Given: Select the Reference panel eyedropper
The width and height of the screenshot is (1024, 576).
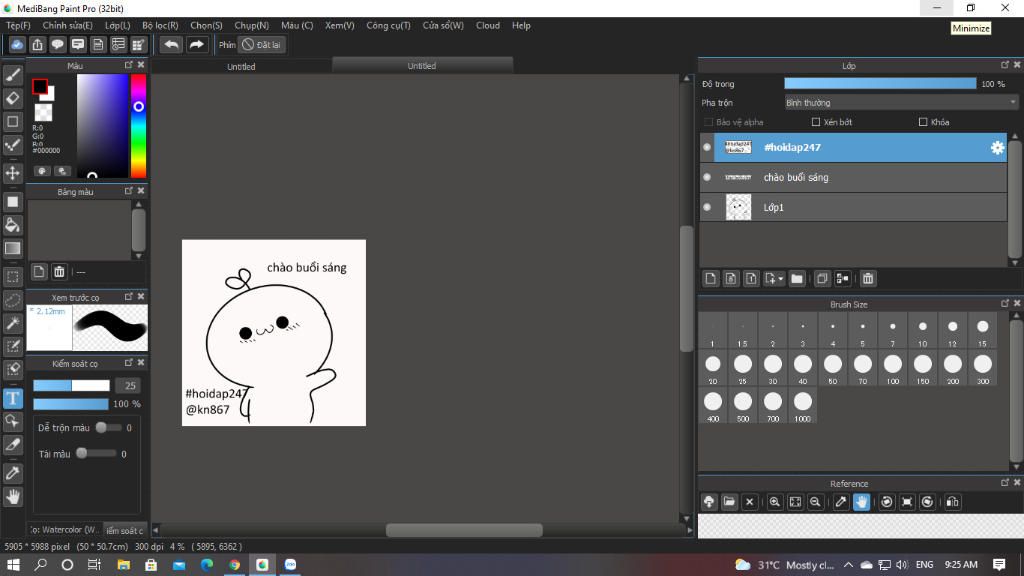Looking at the screenshot, I should coord(841,502).
